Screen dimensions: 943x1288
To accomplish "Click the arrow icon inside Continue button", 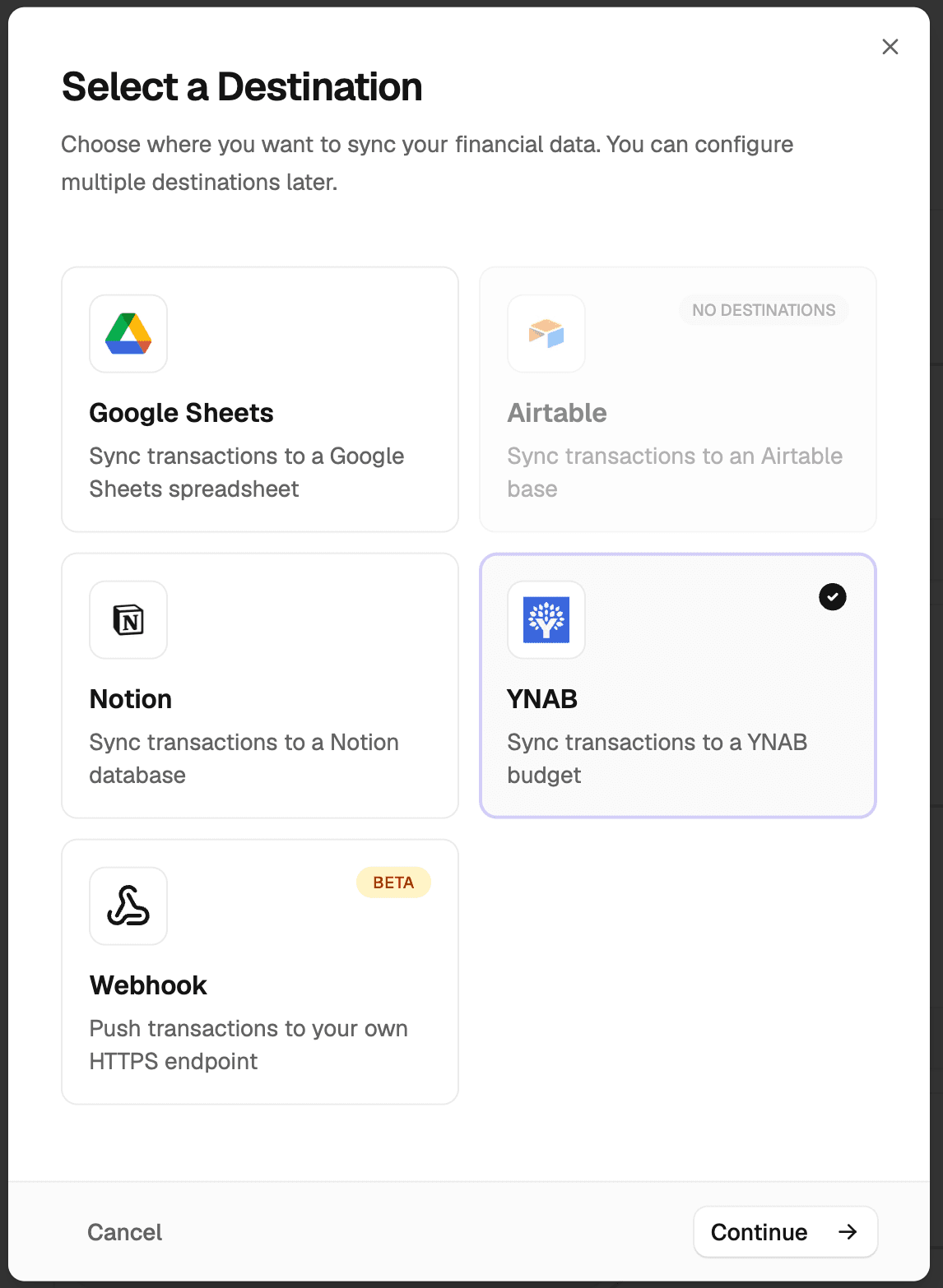I will 848,1231.
